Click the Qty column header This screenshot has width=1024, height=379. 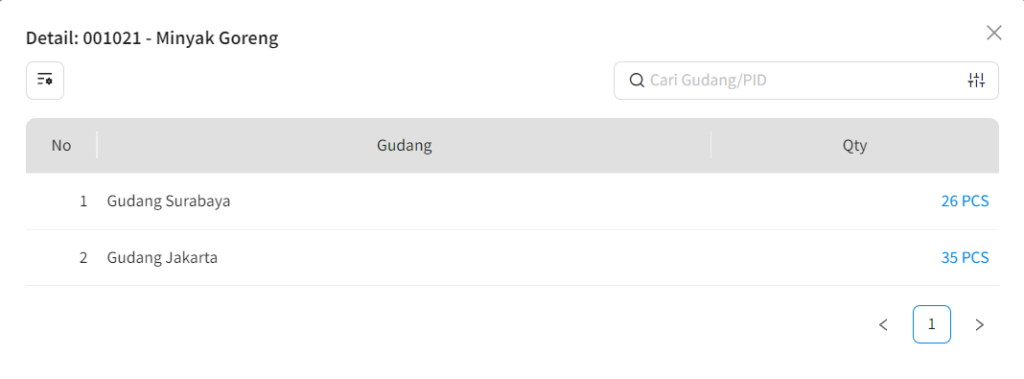pos(855,145)
